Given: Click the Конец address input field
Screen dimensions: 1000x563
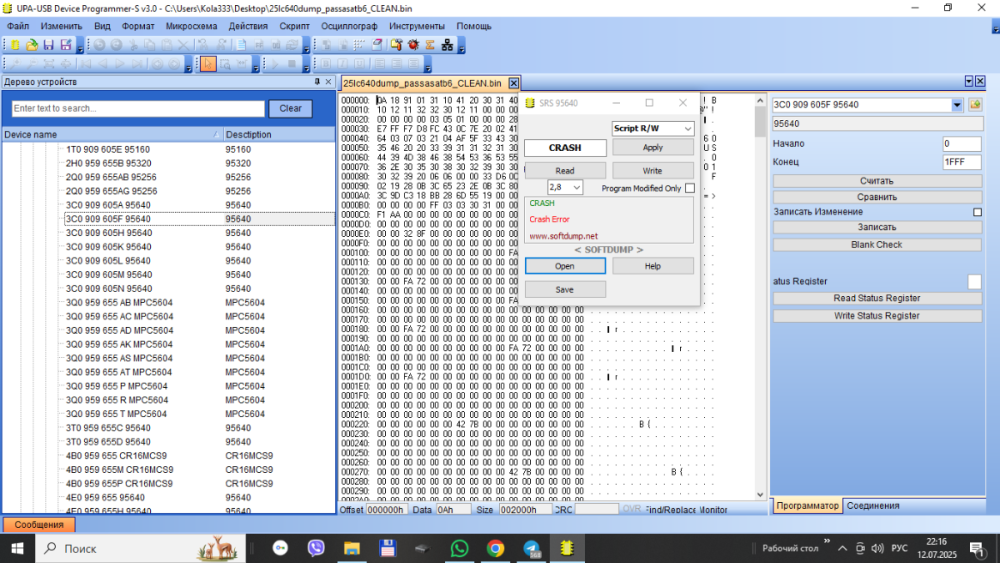Looking at the screenshot, I should coord(961,162).
